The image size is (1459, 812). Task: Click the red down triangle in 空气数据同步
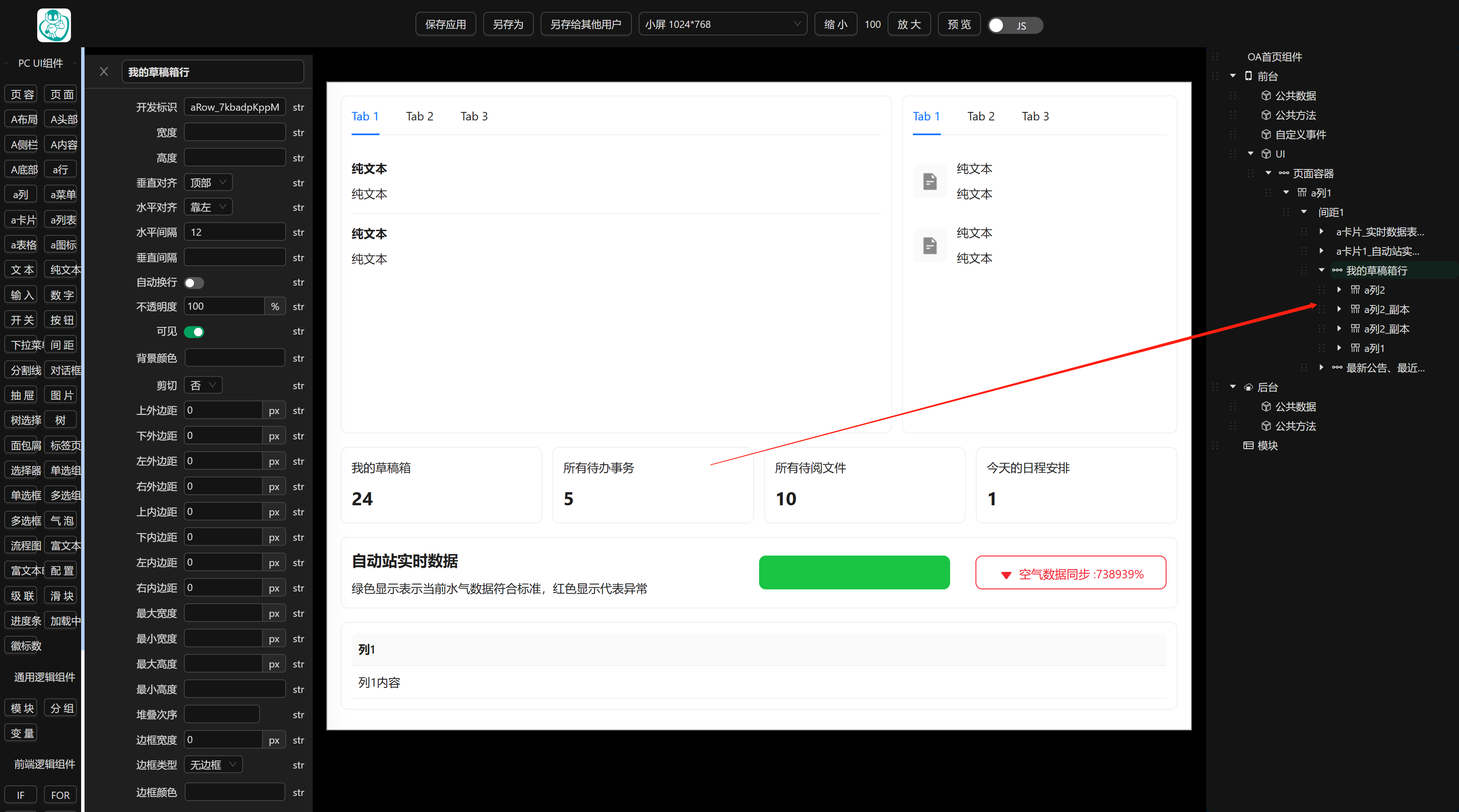[x=1006, y=575]
